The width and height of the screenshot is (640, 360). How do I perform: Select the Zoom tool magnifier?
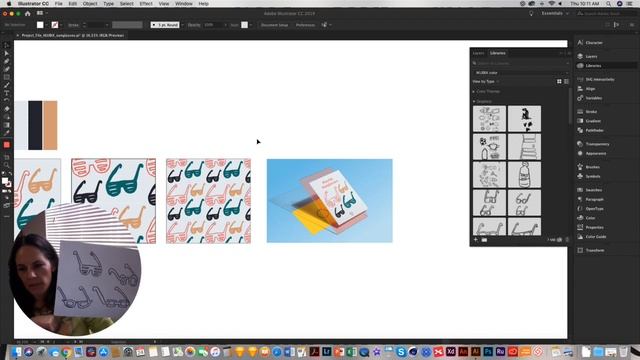tap(7, 165)
